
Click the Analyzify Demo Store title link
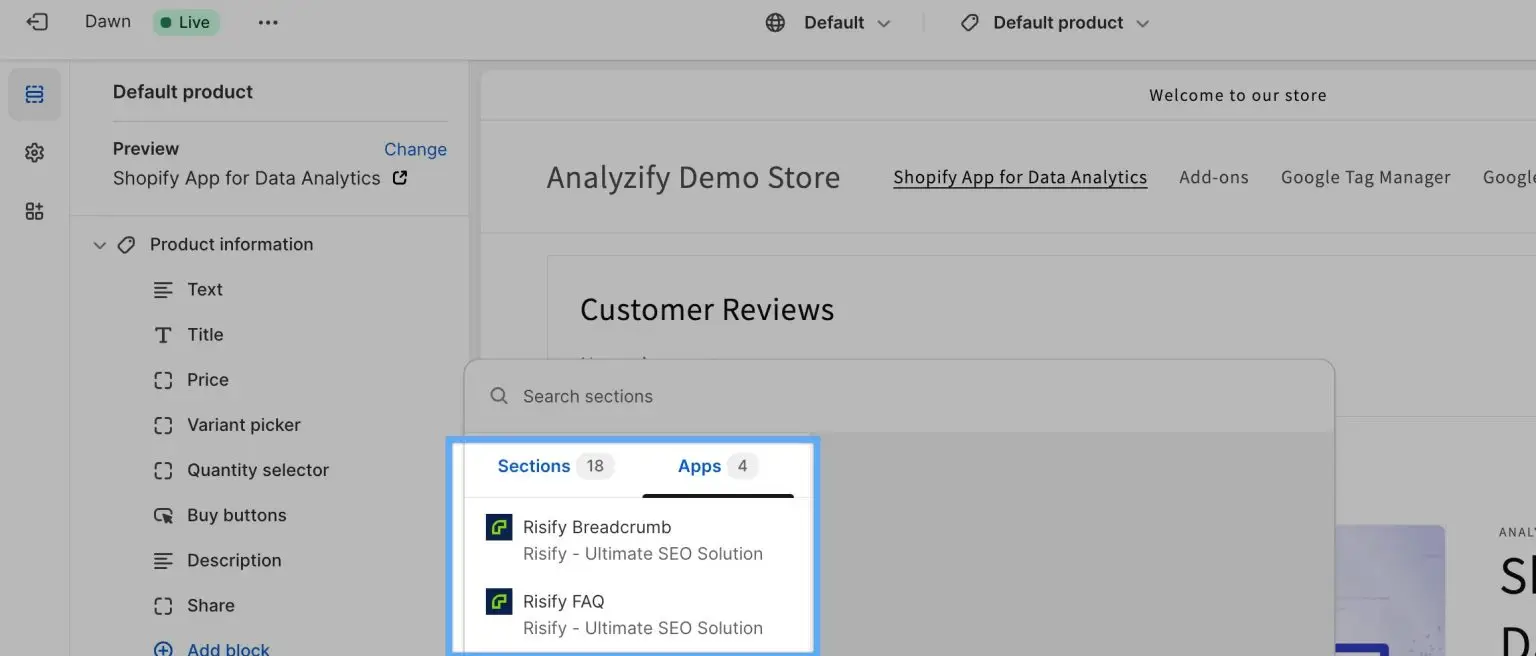tap(693, 177)
